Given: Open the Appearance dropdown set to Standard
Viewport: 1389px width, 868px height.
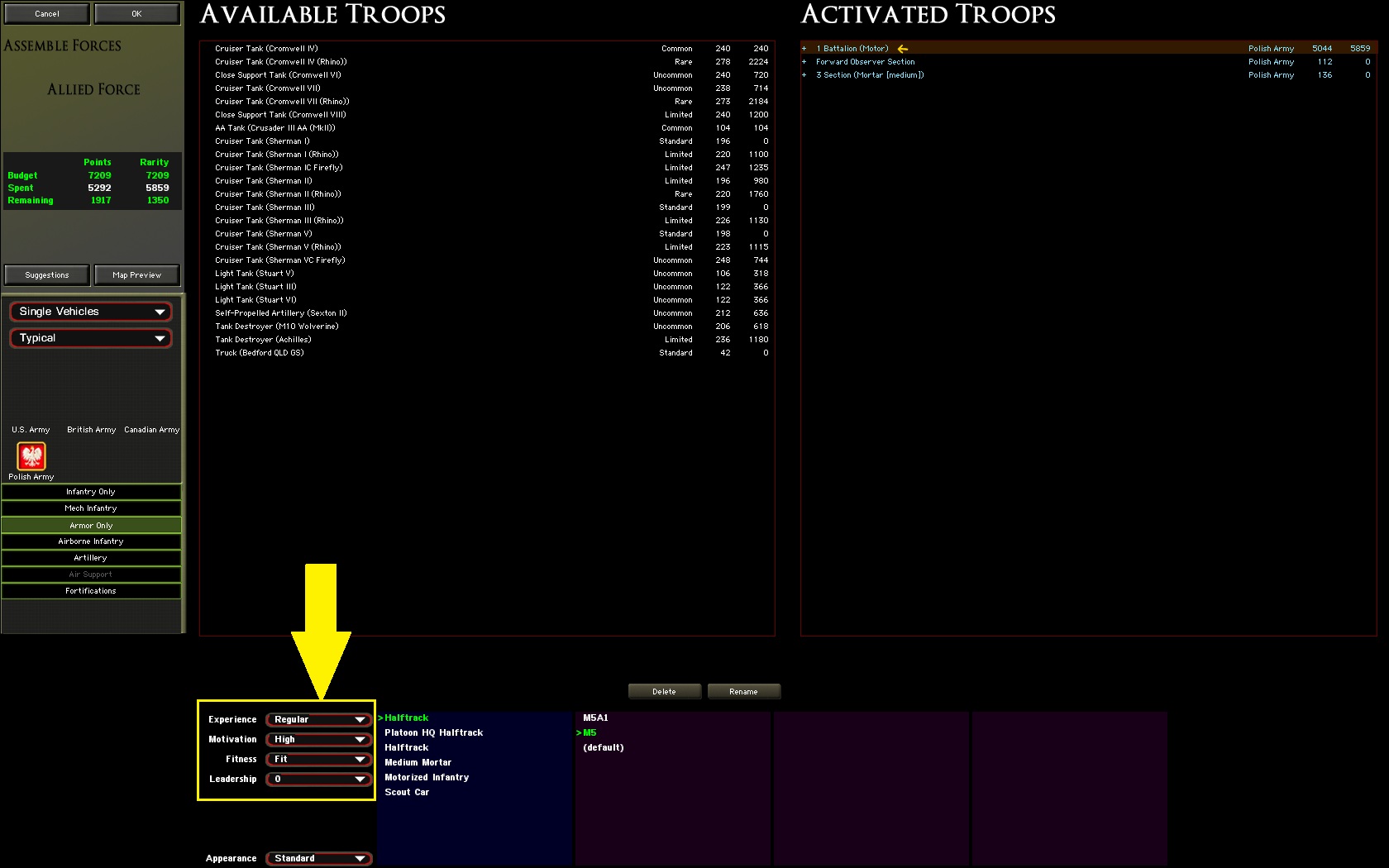Looking at the screenshot, I should [318, 858].
